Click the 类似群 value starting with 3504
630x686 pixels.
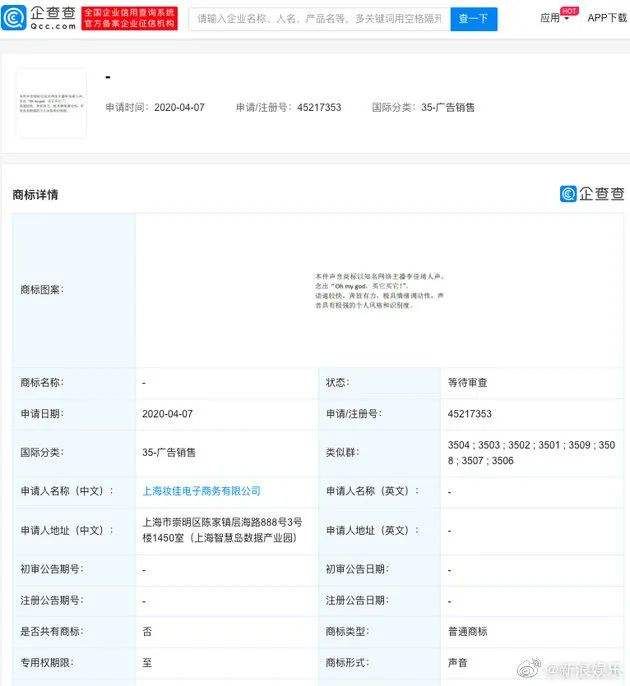tap(531, 453)
